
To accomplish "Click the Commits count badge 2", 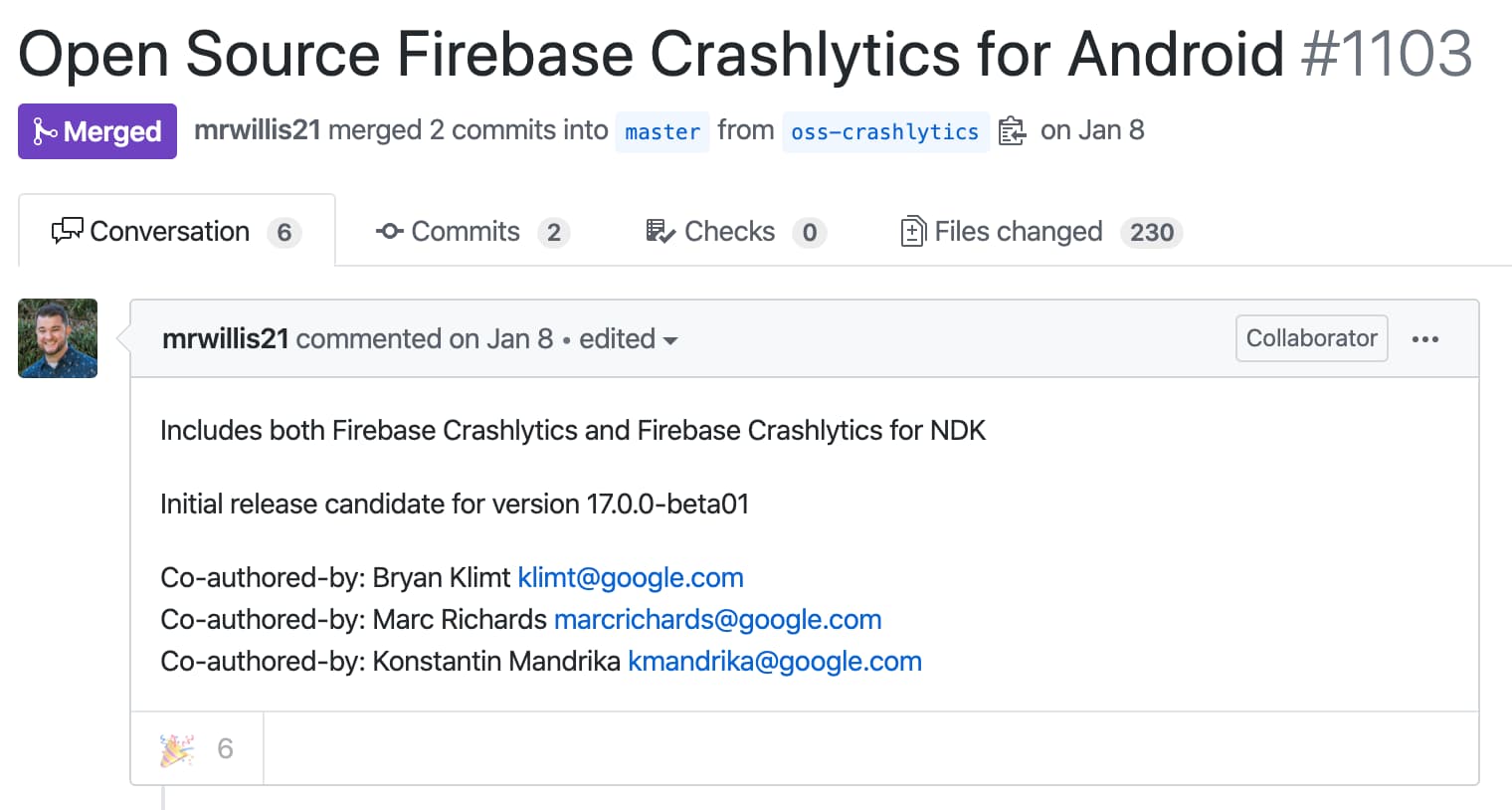I will pyautogui.click(x=554, y=232).
